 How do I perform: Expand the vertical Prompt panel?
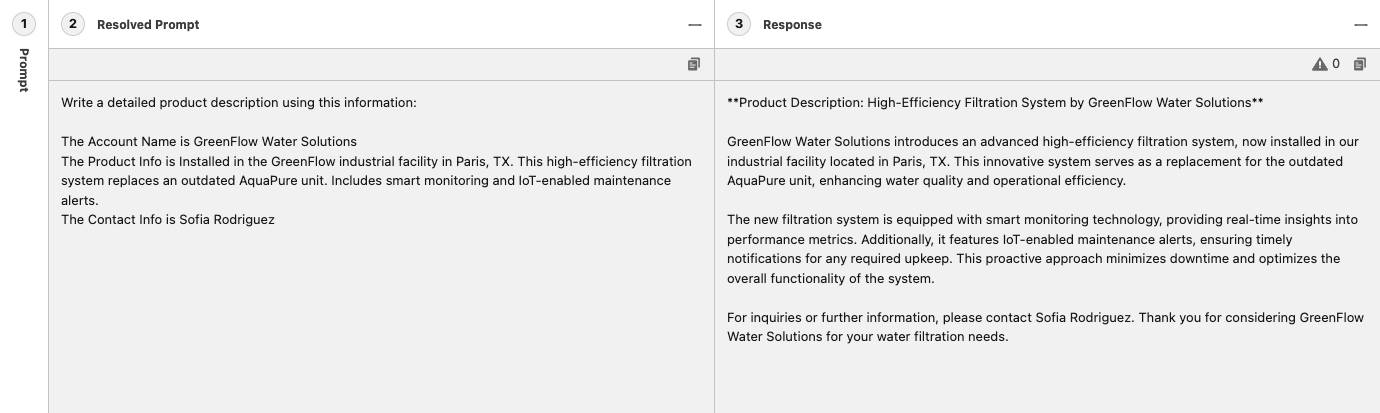point(24,70)
